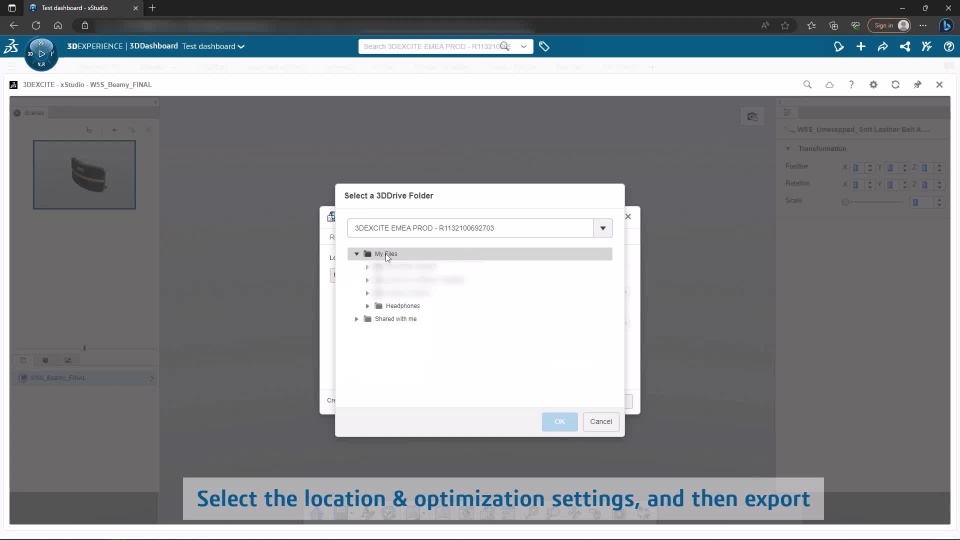Click the Dassault Systèmes 3DS logo

click(11, 46)
